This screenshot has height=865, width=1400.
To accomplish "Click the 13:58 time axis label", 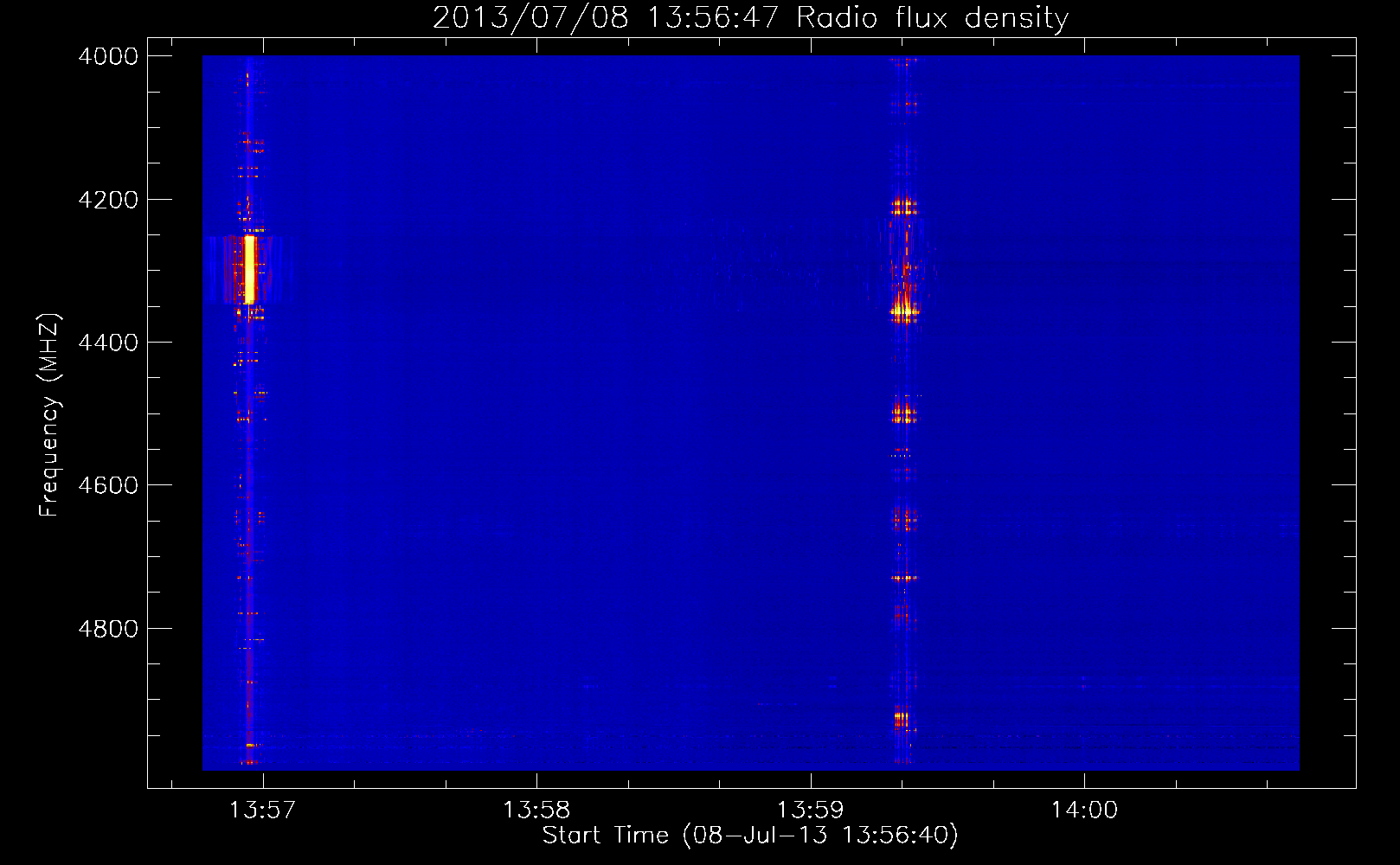I will (x=536, y=811).
